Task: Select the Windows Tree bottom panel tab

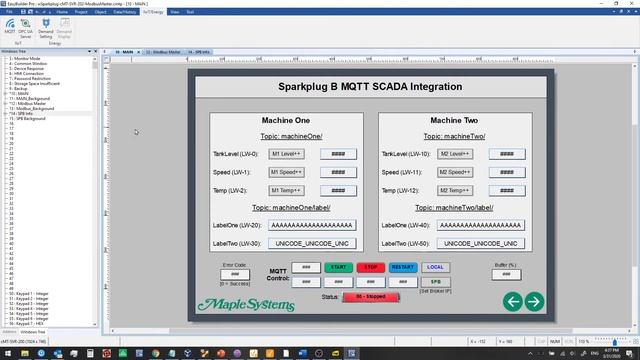Action: [33, 332]
